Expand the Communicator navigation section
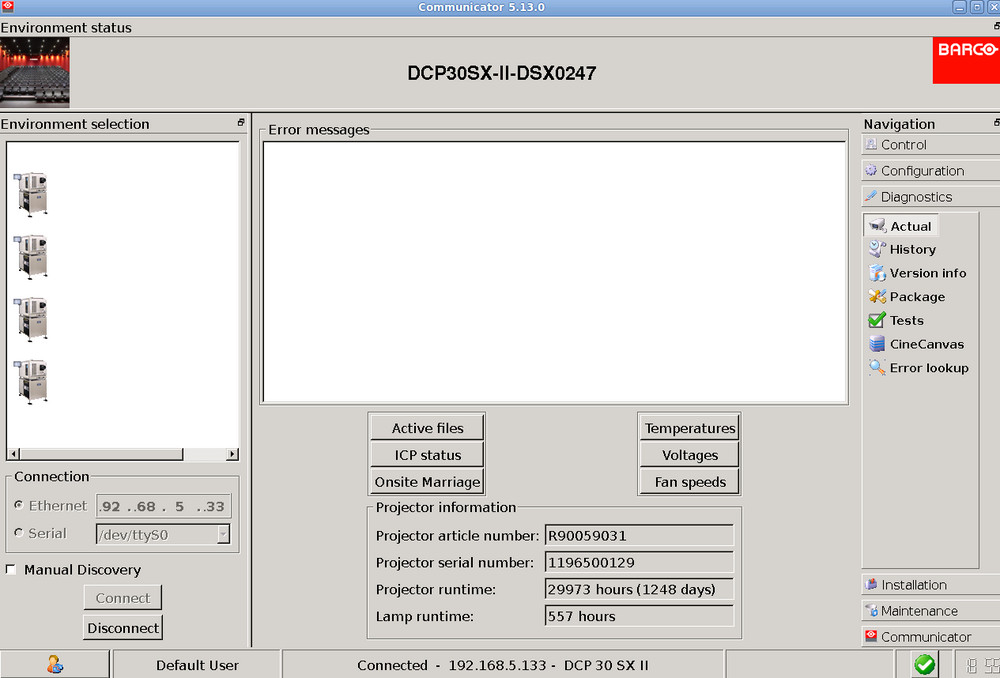 point(930,637)
